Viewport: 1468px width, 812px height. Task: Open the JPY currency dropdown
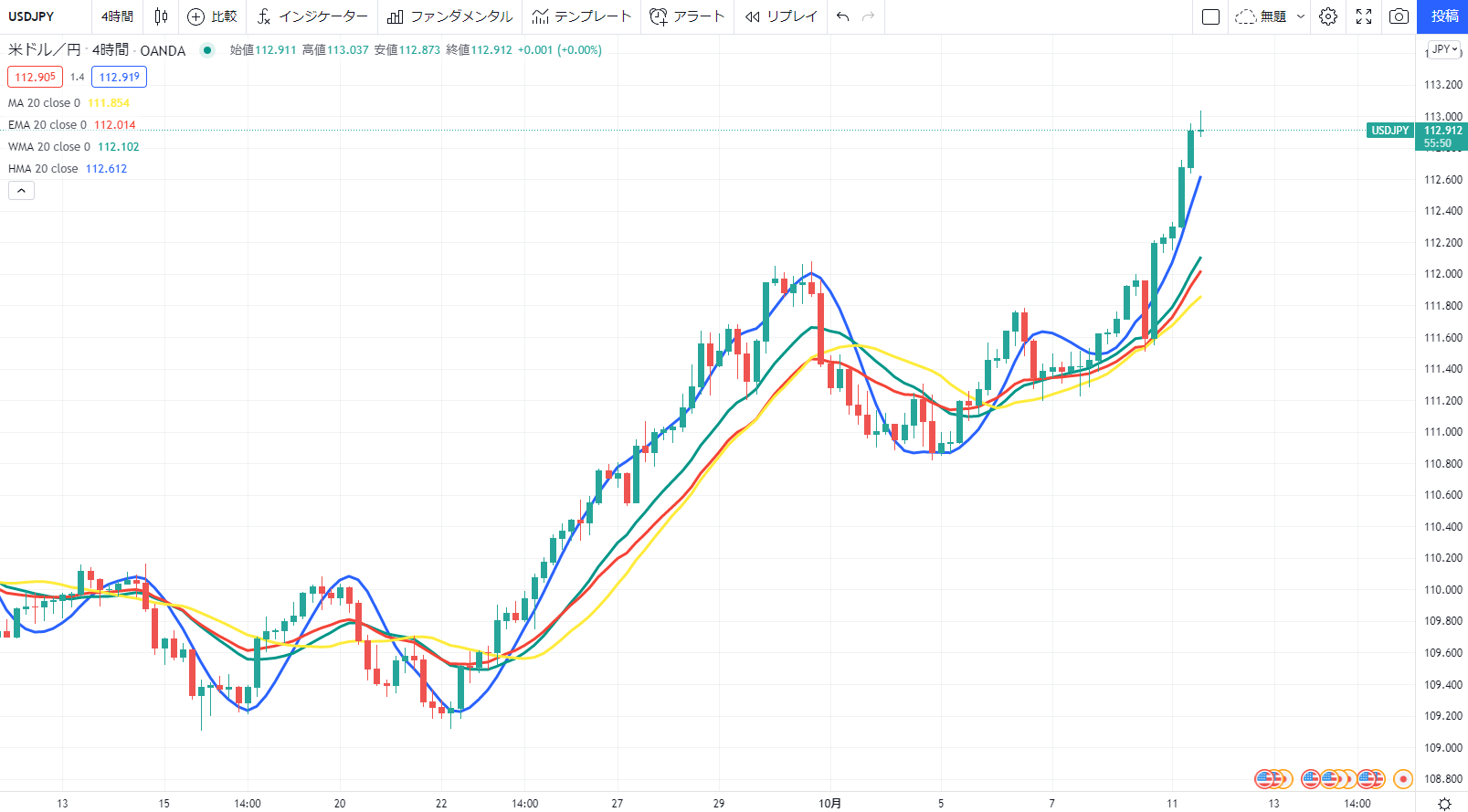click(1446, 49)
